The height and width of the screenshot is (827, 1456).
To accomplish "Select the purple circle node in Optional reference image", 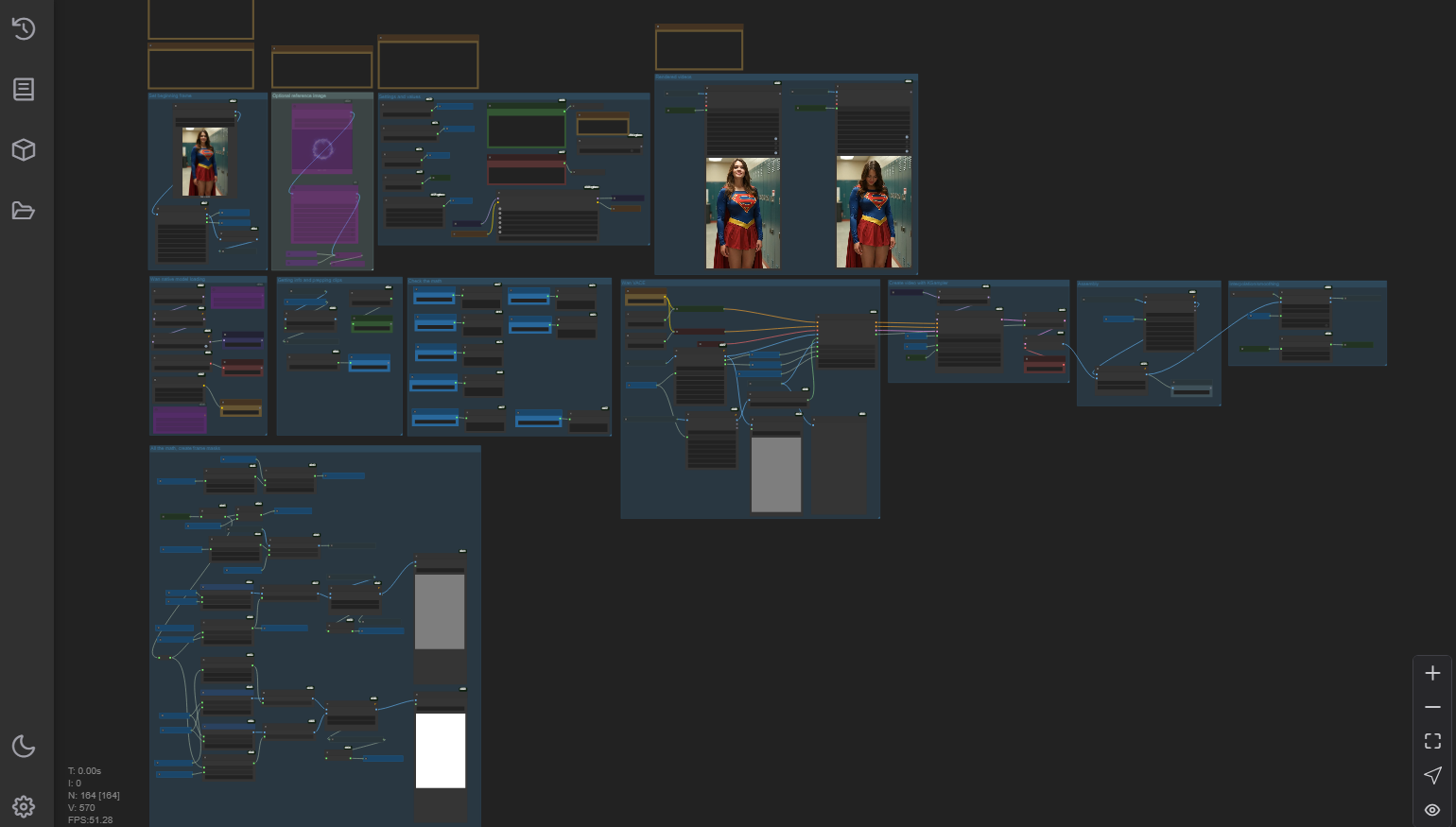I will pyautogui.click(x=322, y=139).
